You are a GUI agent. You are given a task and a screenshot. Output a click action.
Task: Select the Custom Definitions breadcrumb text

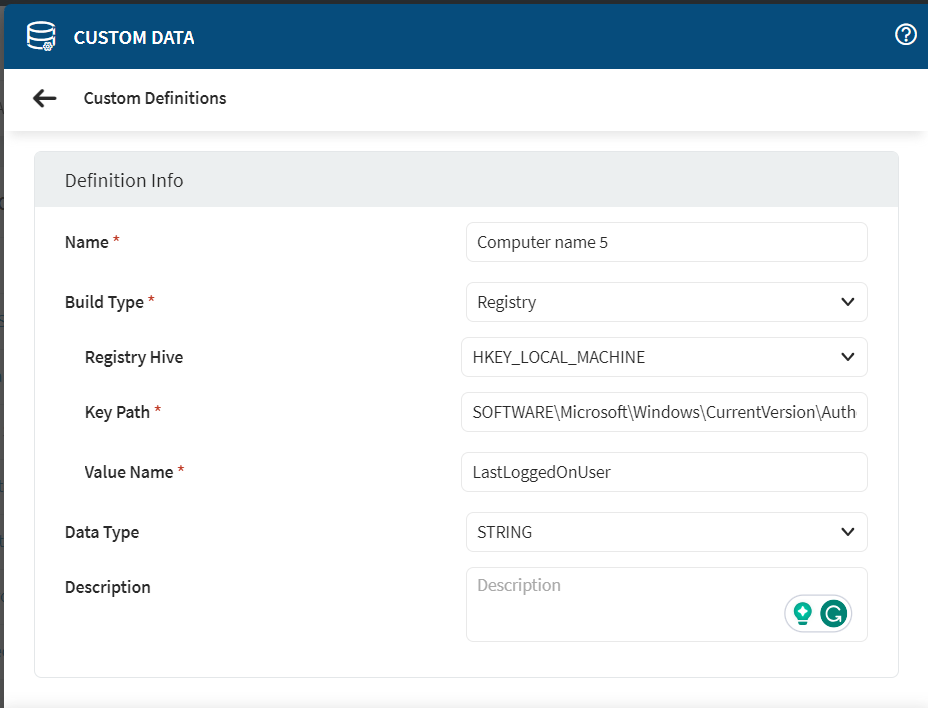[155, 98]
